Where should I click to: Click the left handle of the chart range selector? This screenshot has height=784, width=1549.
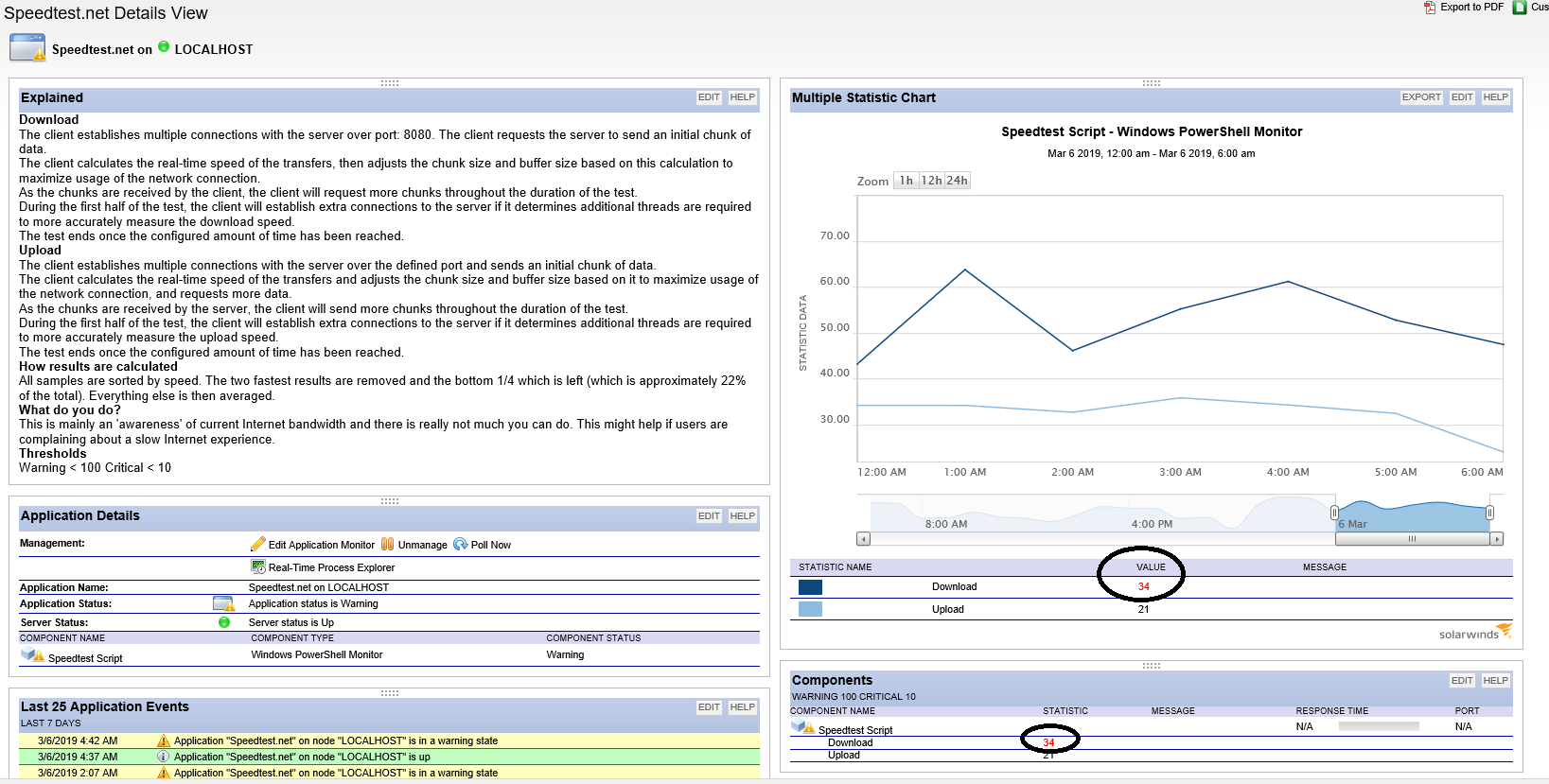point(1334,513)
